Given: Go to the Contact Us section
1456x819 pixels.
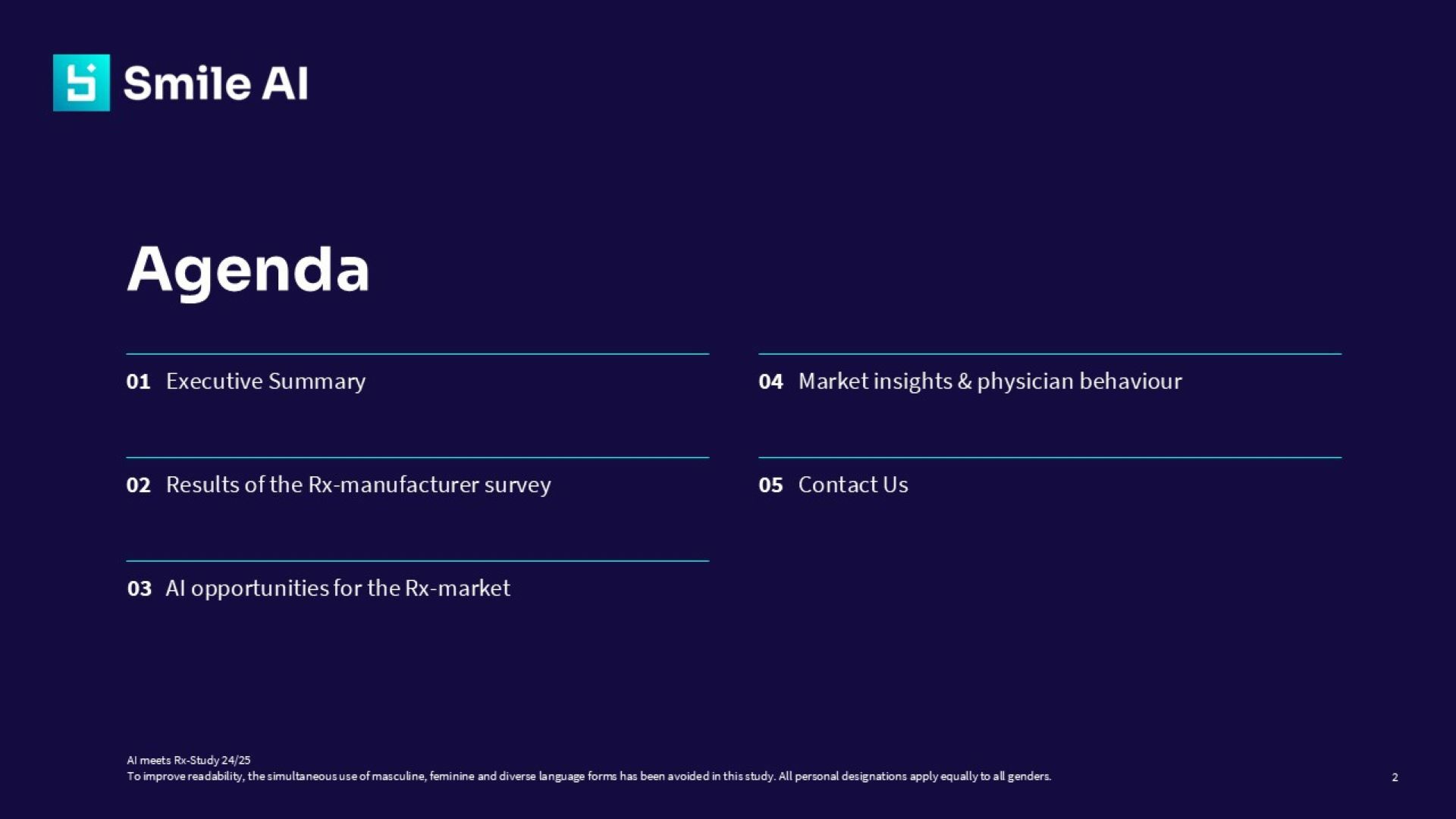Looking at the screenshot, I should (853, 485).
